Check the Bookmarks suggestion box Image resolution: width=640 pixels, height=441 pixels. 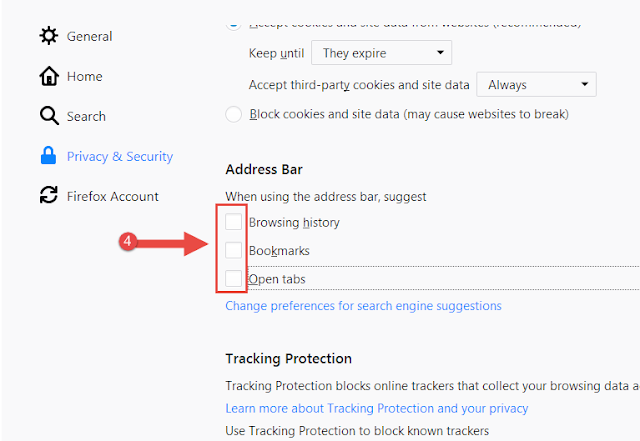(233, 250)
